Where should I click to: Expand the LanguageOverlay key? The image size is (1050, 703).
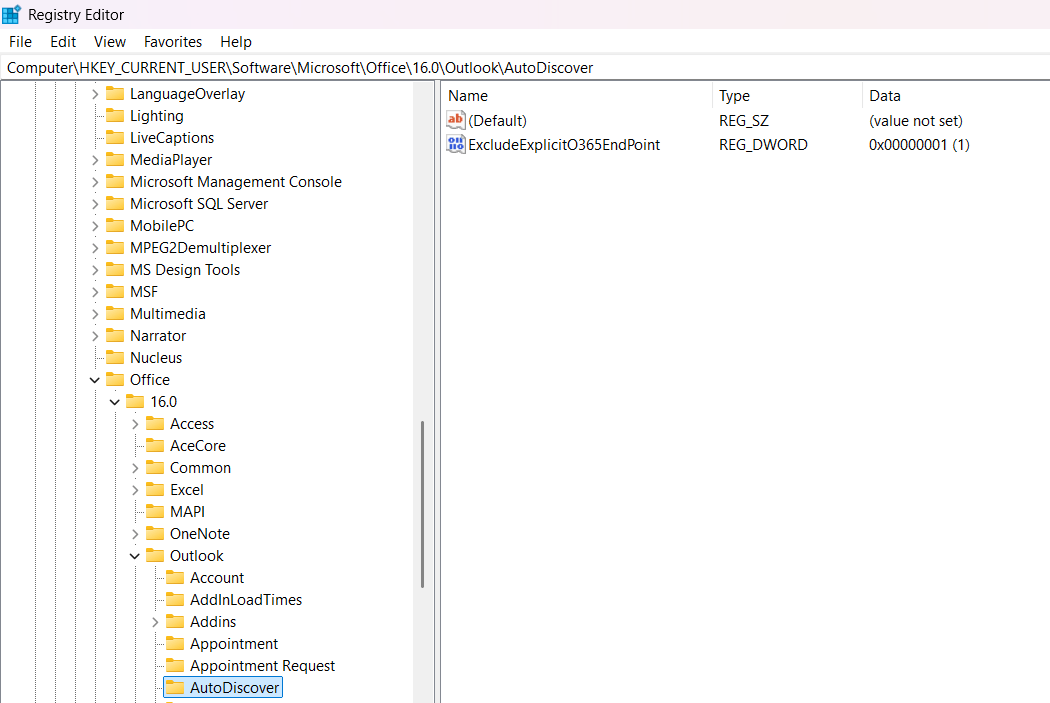(x=95, y=94)
